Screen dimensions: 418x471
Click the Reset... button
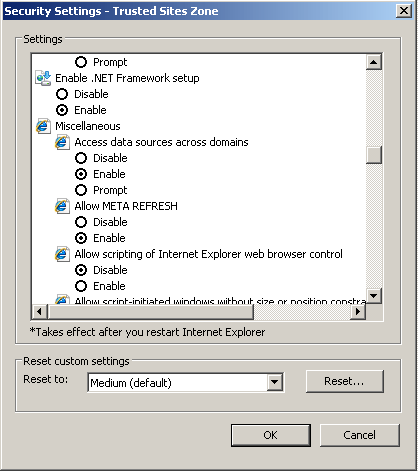pyautogui.click(x=345, y=381)
